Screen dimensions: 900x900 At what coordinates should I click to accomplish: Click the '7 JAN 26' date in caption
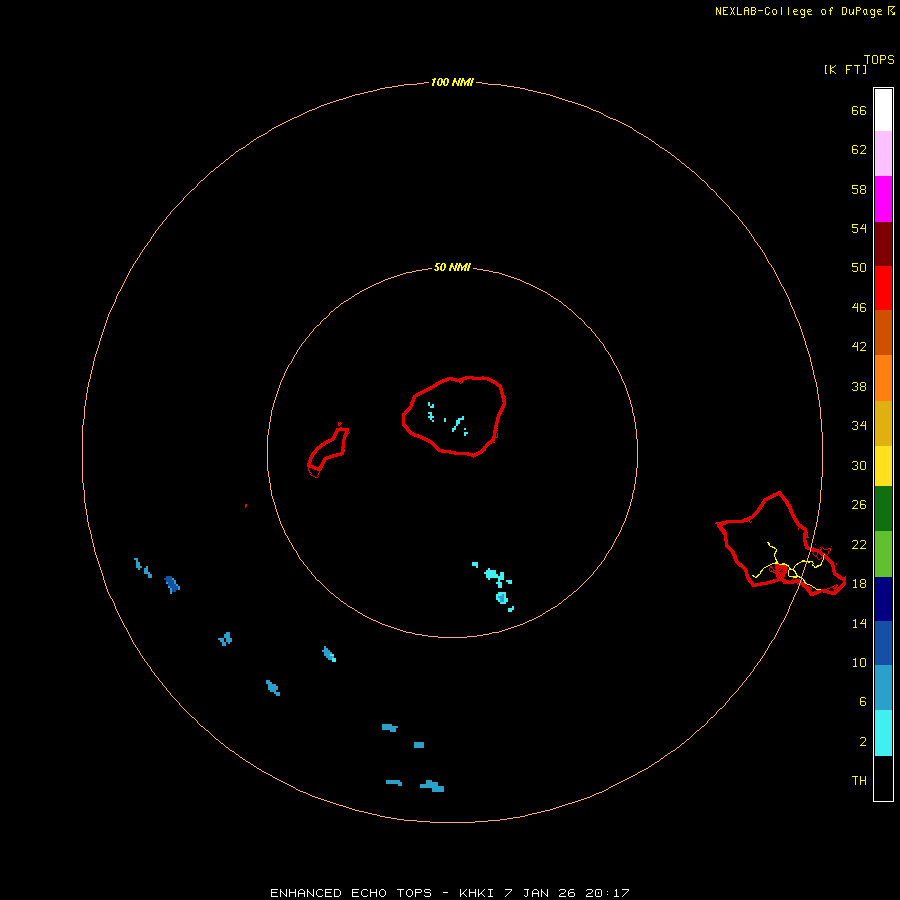click(540, 893)
